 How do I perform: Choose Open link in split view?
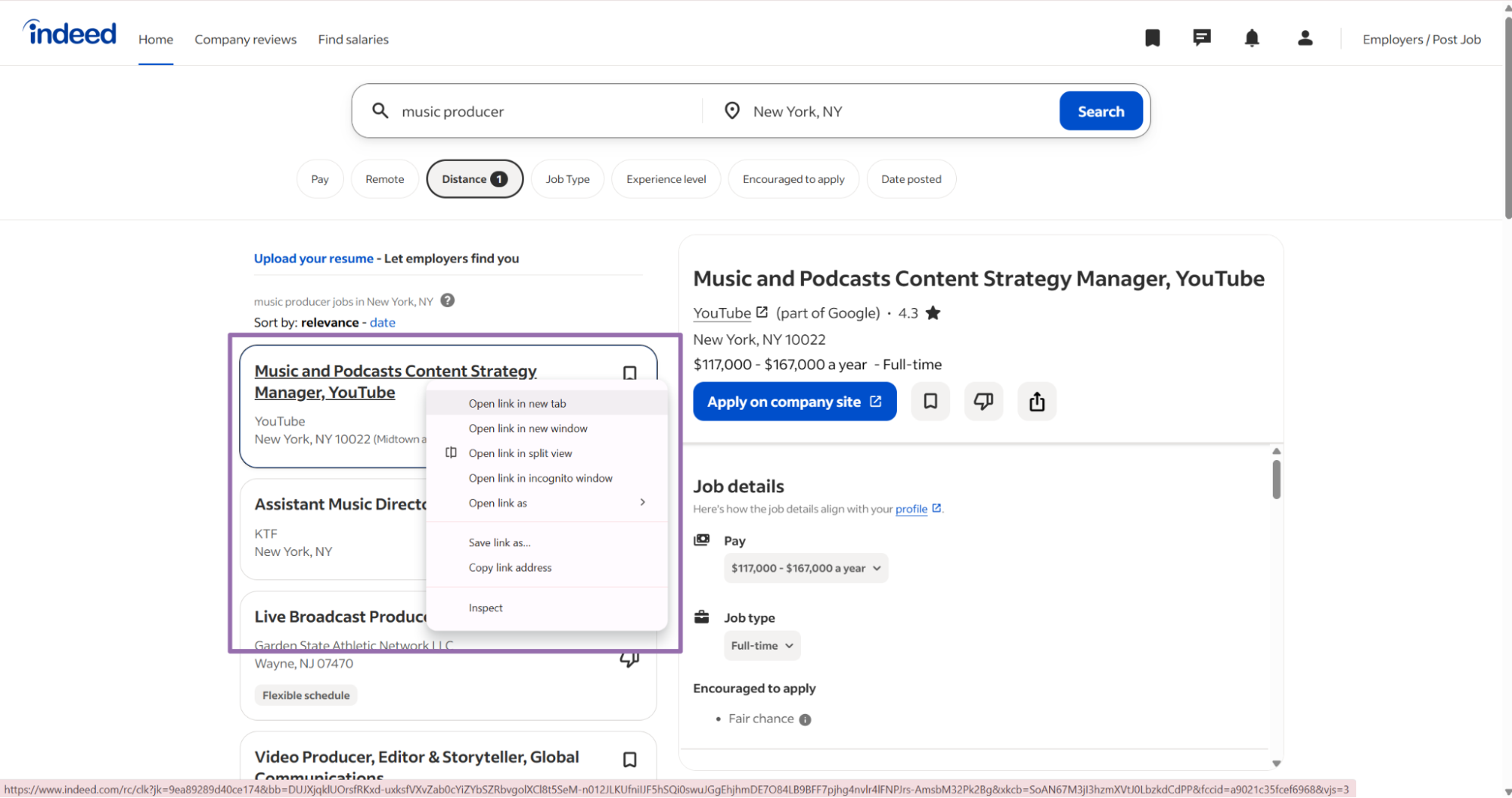(547, 453)
